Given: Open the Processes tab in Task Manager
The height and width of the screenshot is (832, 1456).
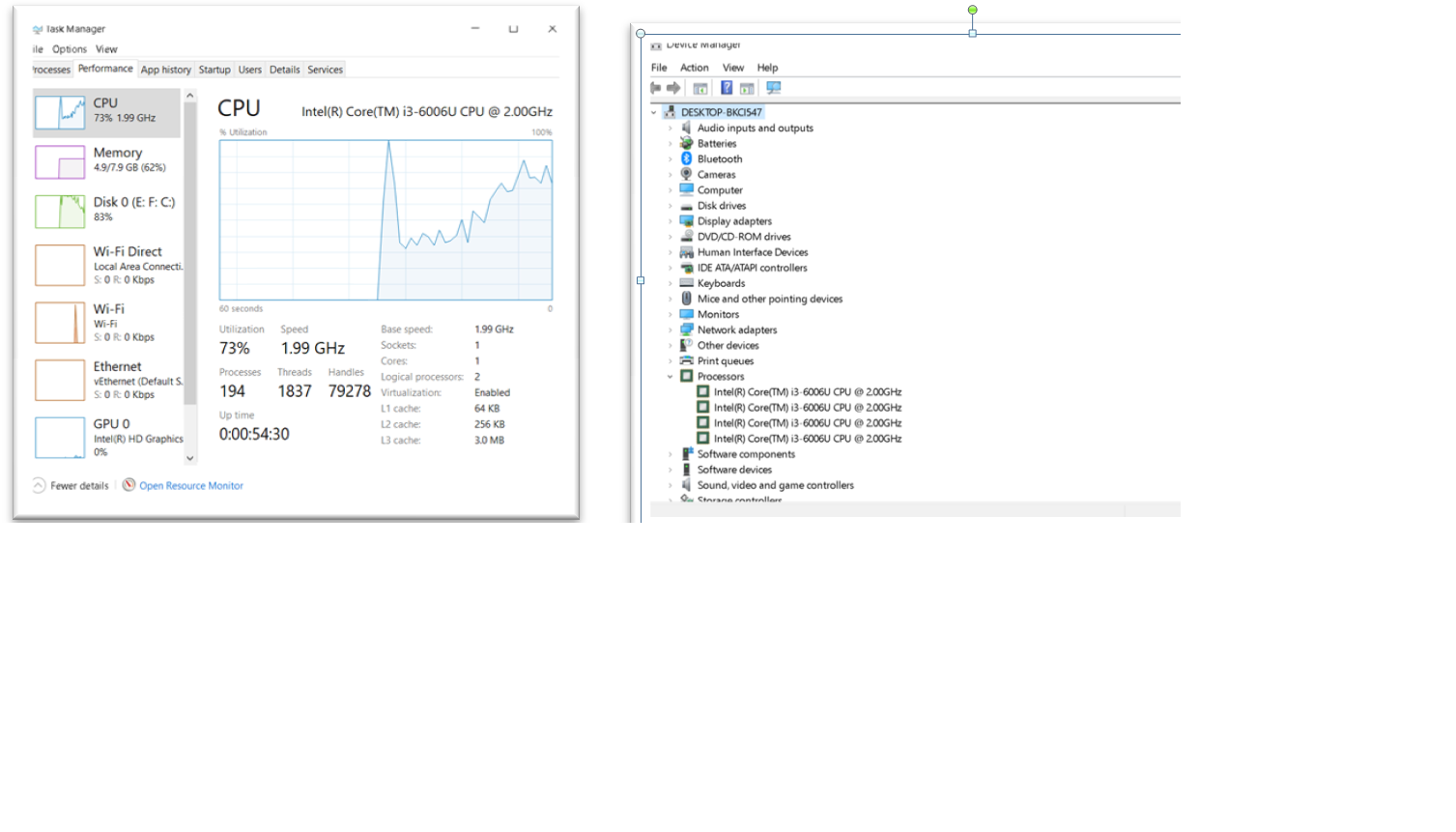Looking at the screenshot, I should (x=51, y=70).
